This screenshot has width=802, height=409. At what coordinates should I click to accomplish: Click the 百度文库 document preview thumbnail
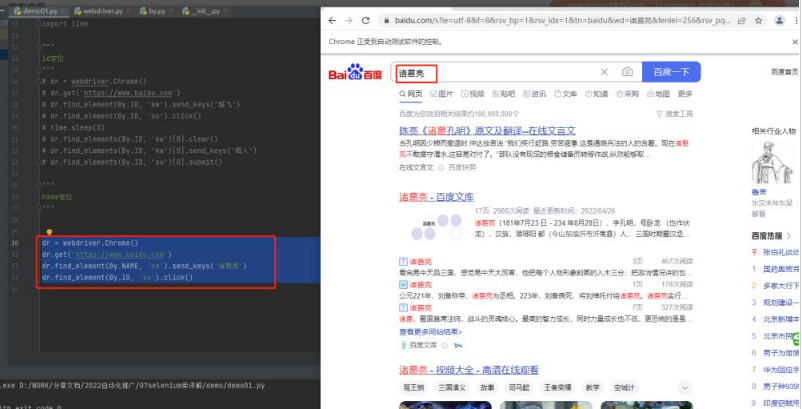436,228
